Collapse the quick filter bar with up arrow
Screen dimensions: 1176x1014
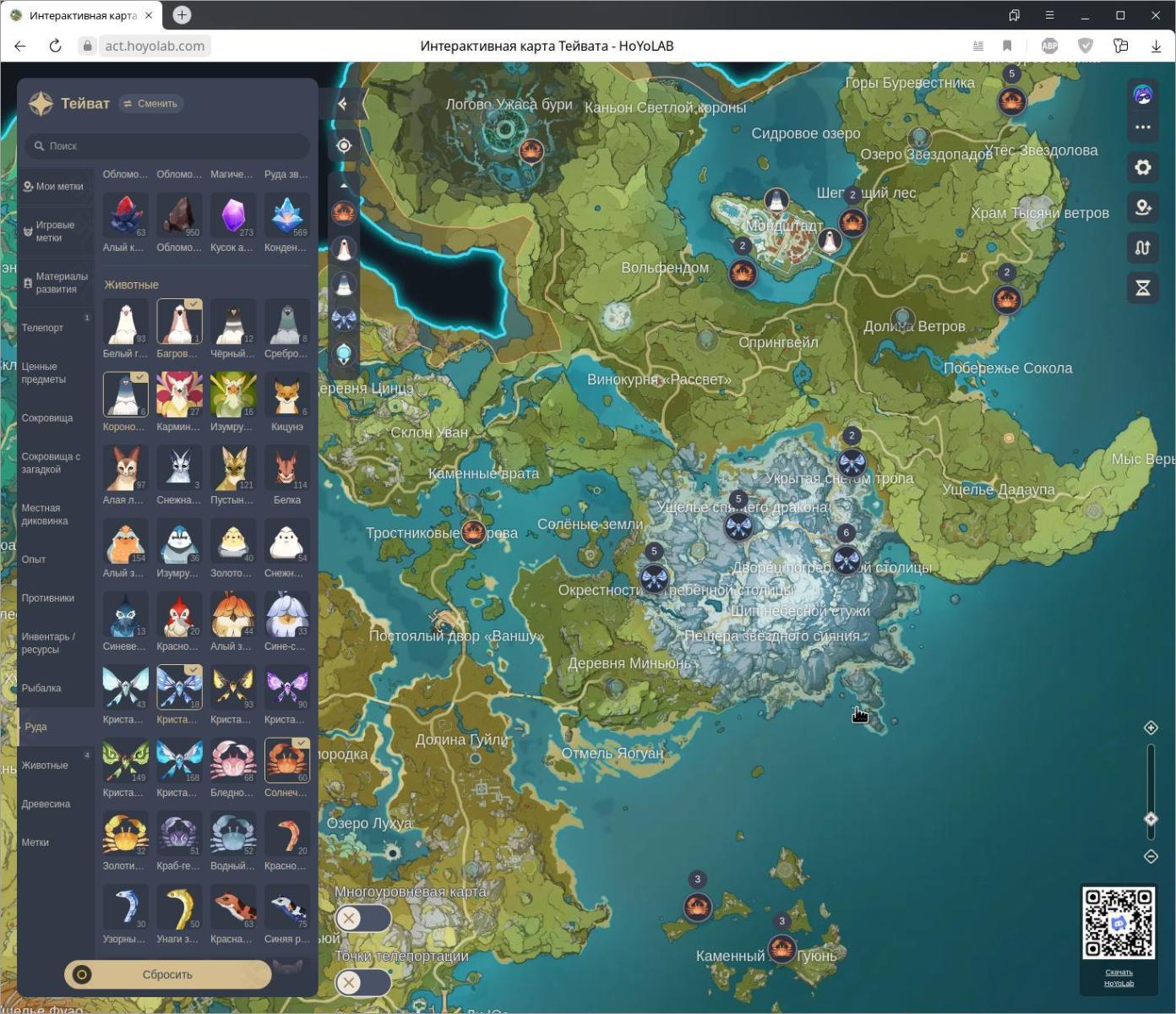coord(344,185)
